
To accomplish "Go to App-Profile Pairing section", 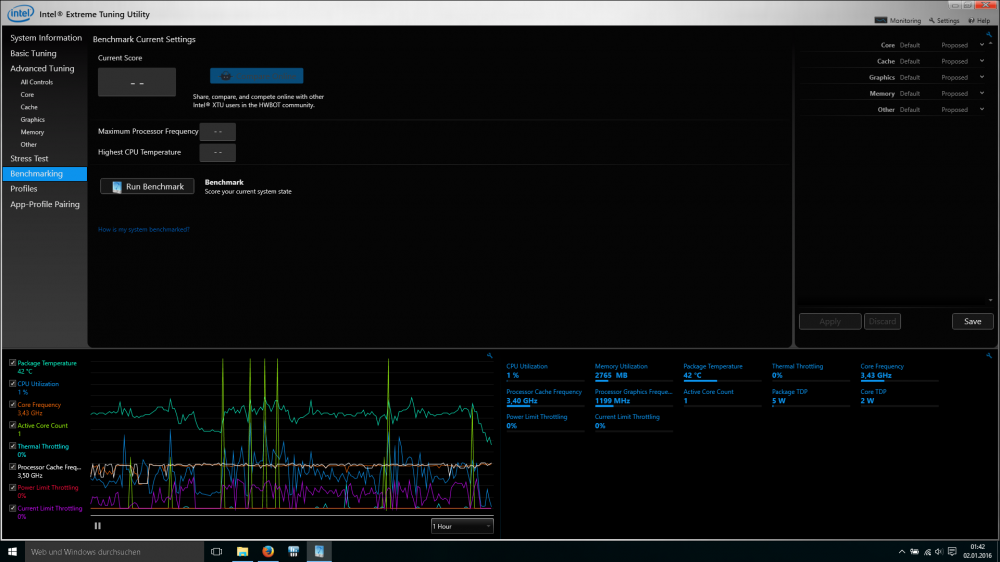I will click(45, 204).
